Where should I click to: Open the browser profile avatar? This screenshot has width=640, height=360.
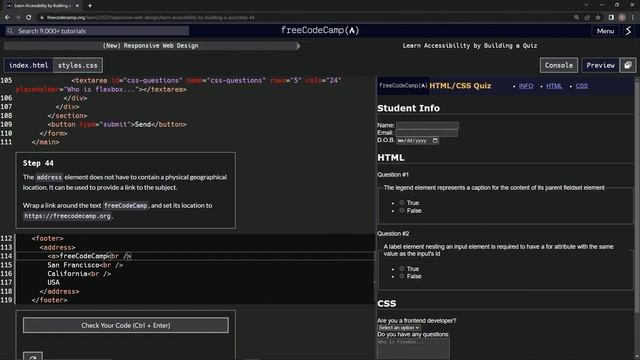tap(622, 18)
